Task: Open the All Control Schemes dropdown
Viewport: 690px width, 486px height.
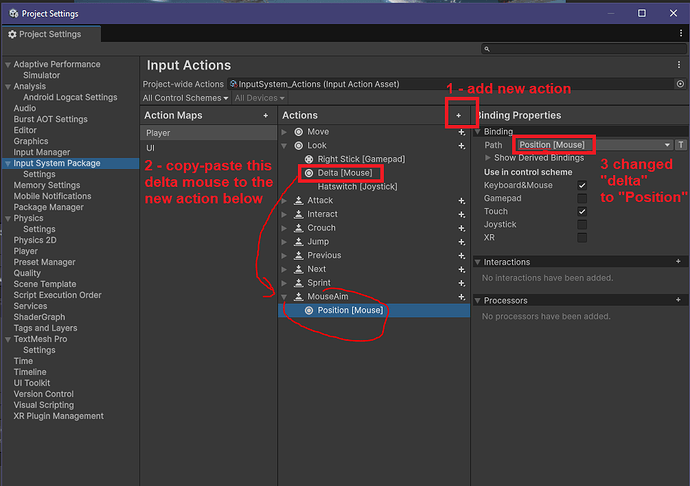Action: (186, 98)
